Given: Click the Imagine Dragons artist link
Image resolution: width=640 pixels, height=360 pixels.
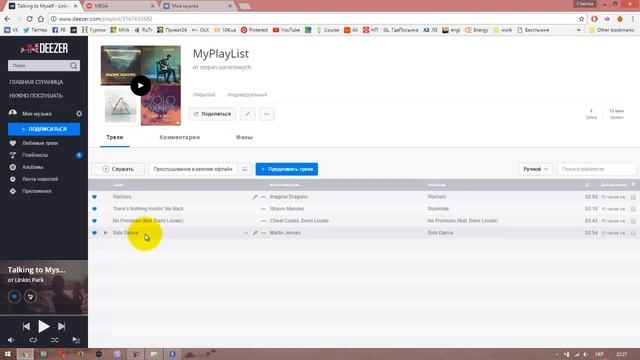Looking at the screenshot, I should (x=289, y=197).
